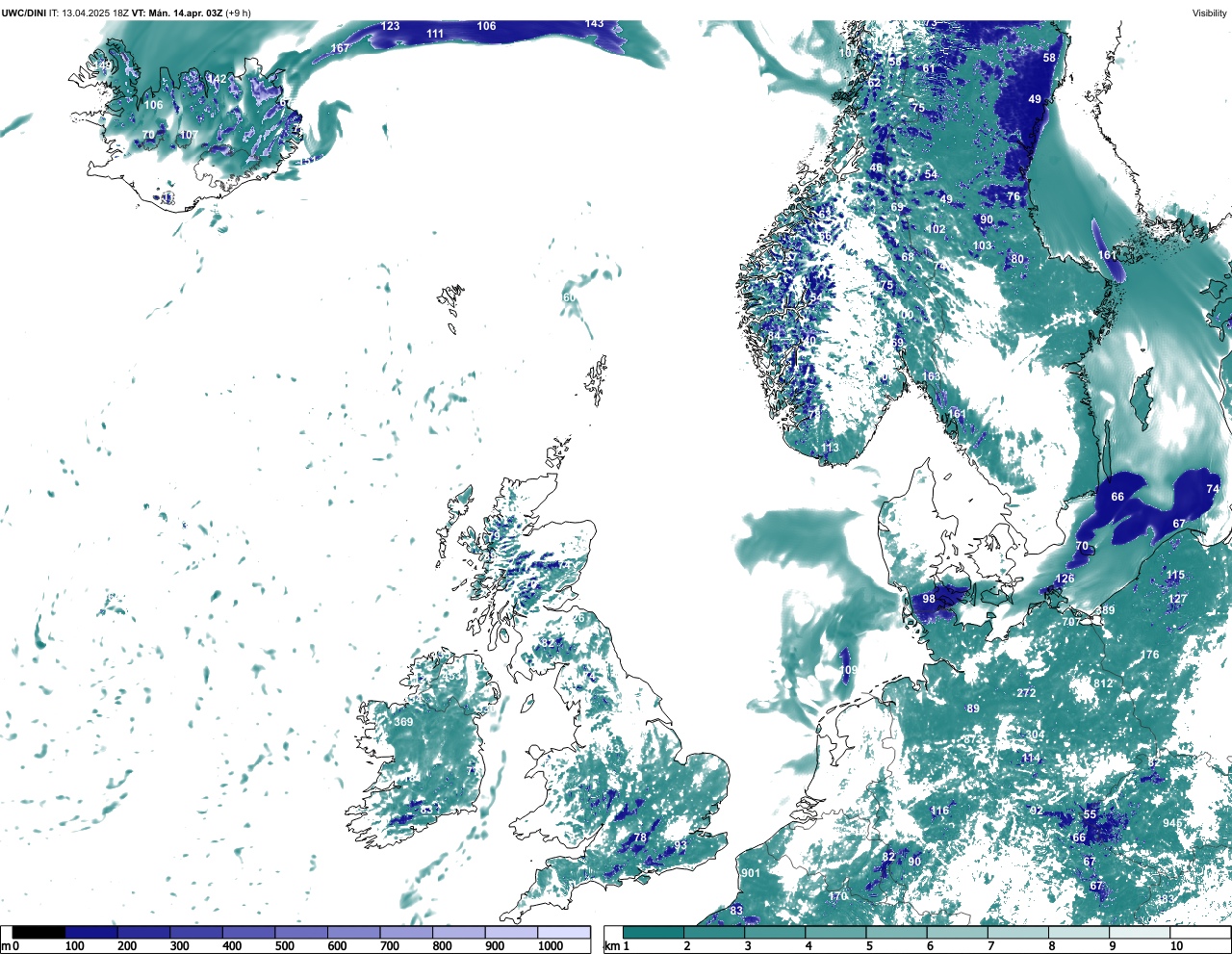Click the 'IT: 13.04.2025 18Z' initial time text
This screenshot has width=1232, height=954.
click(89, 13)
